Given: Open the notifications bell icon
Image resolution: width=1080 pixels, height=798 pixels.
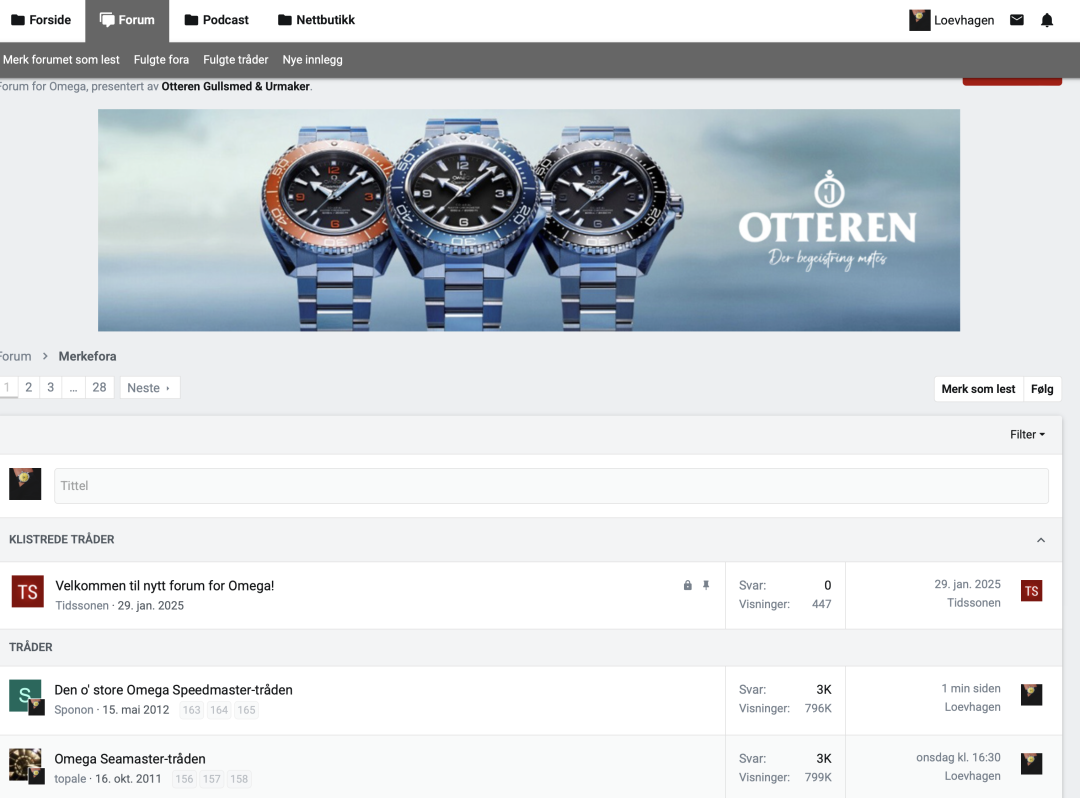Looking at the screenshot, I should (1047, 20).
